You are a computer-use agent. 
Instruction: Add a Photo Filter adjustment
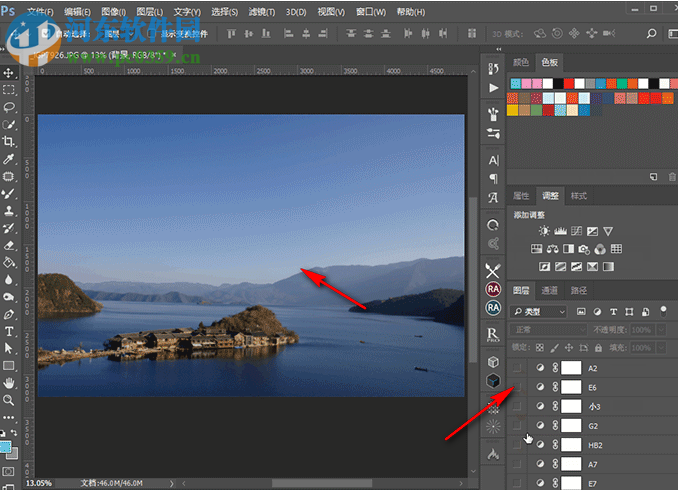(x=584, y=249)
